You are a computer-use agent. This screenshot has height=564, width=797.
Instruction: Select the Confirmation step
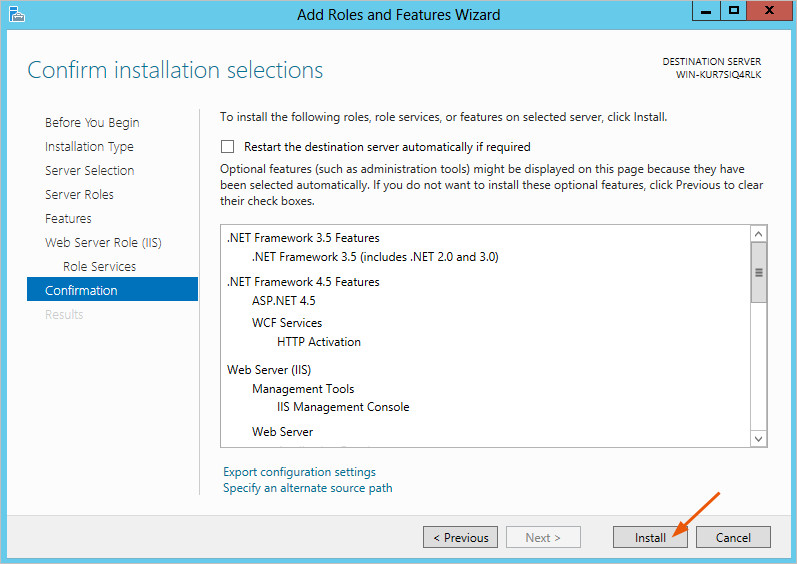tap(81, 290)
